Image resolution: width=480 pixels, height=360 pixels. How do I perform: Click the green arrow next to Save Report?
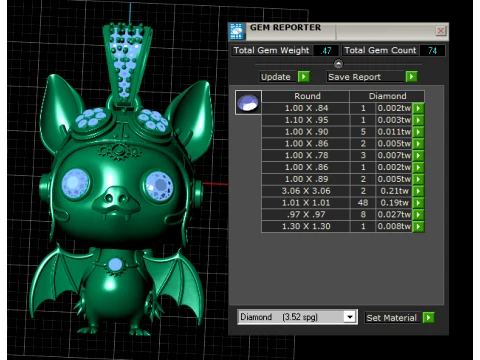tap(411, 77)
